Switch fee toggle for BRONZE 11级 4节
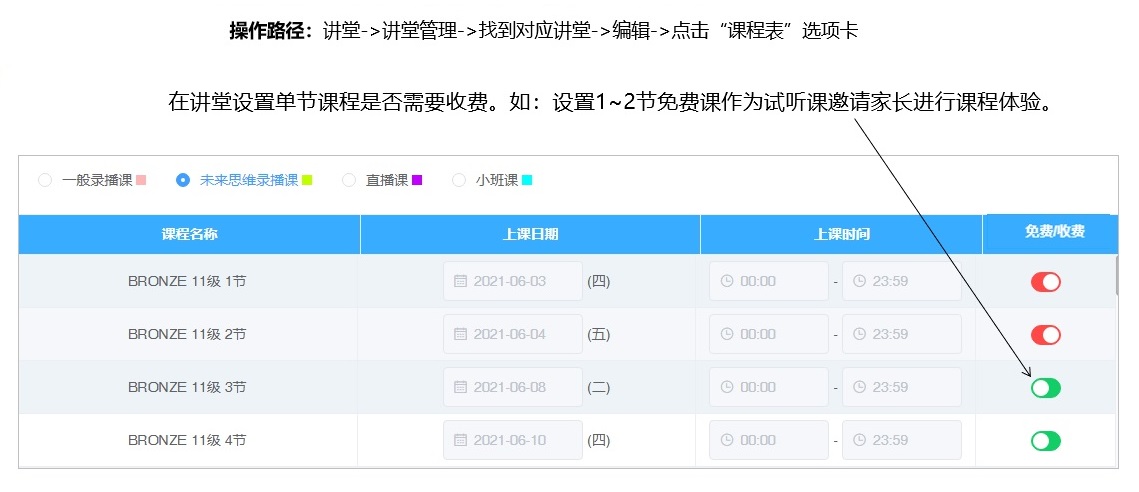The image size is (1139, 492). pyautogui.click(x=1045, y=441)
